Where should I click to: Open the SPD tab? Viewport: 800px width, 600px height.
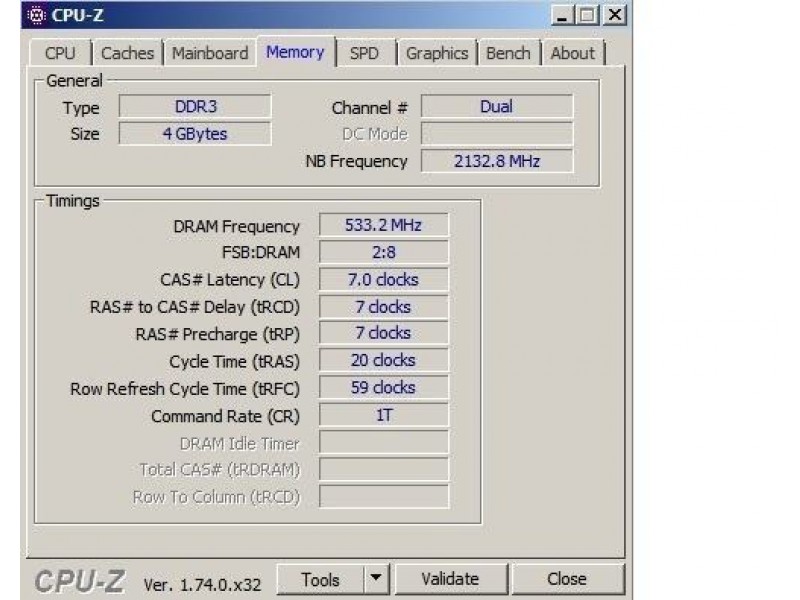(364, 53)
